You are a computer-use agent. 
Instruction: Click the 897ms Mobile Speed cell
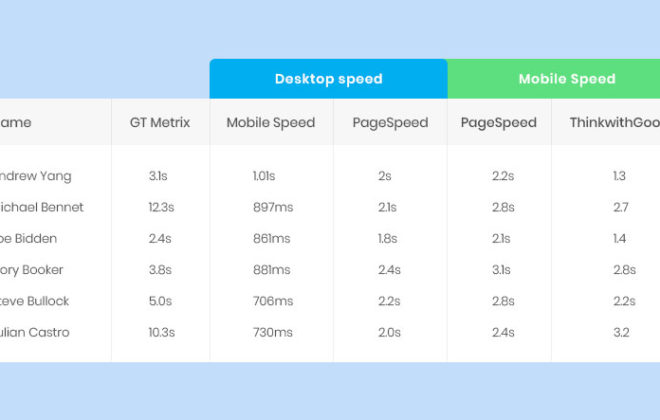tap(273, 207)
